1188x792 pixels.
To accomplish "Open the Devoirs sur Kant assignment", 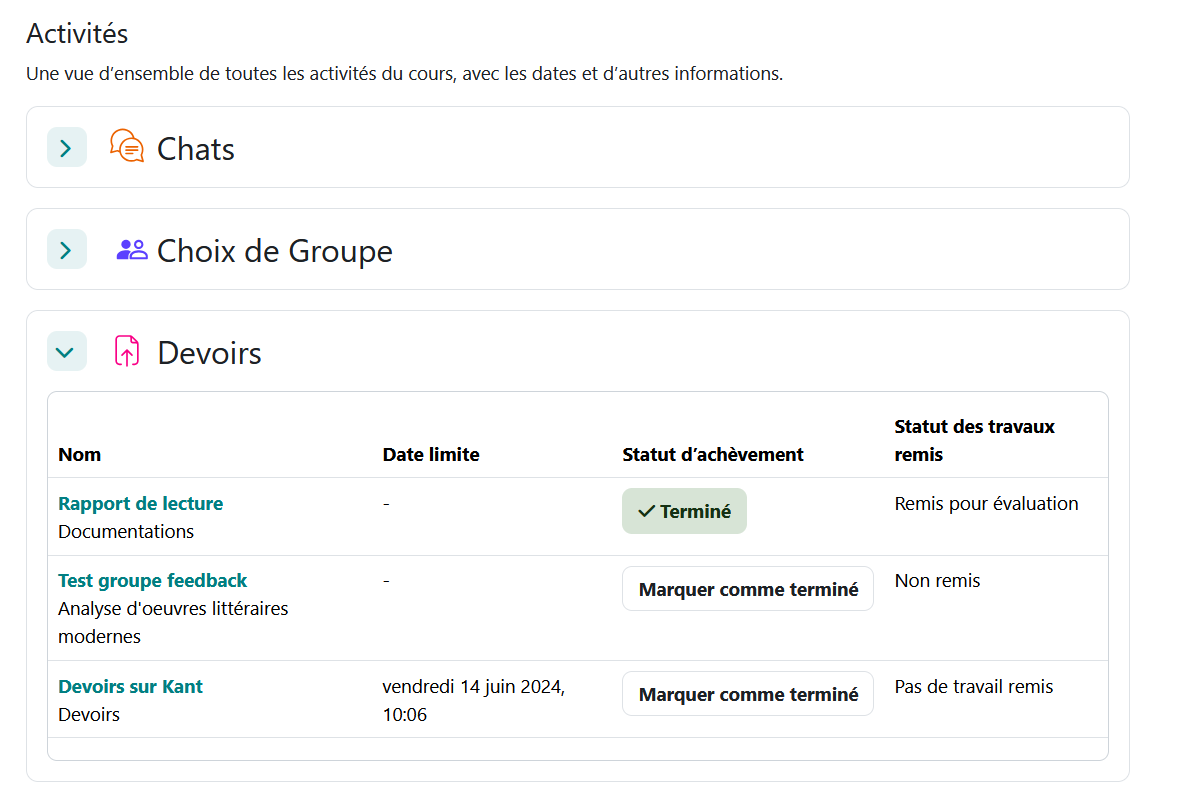I will (130, 687).
